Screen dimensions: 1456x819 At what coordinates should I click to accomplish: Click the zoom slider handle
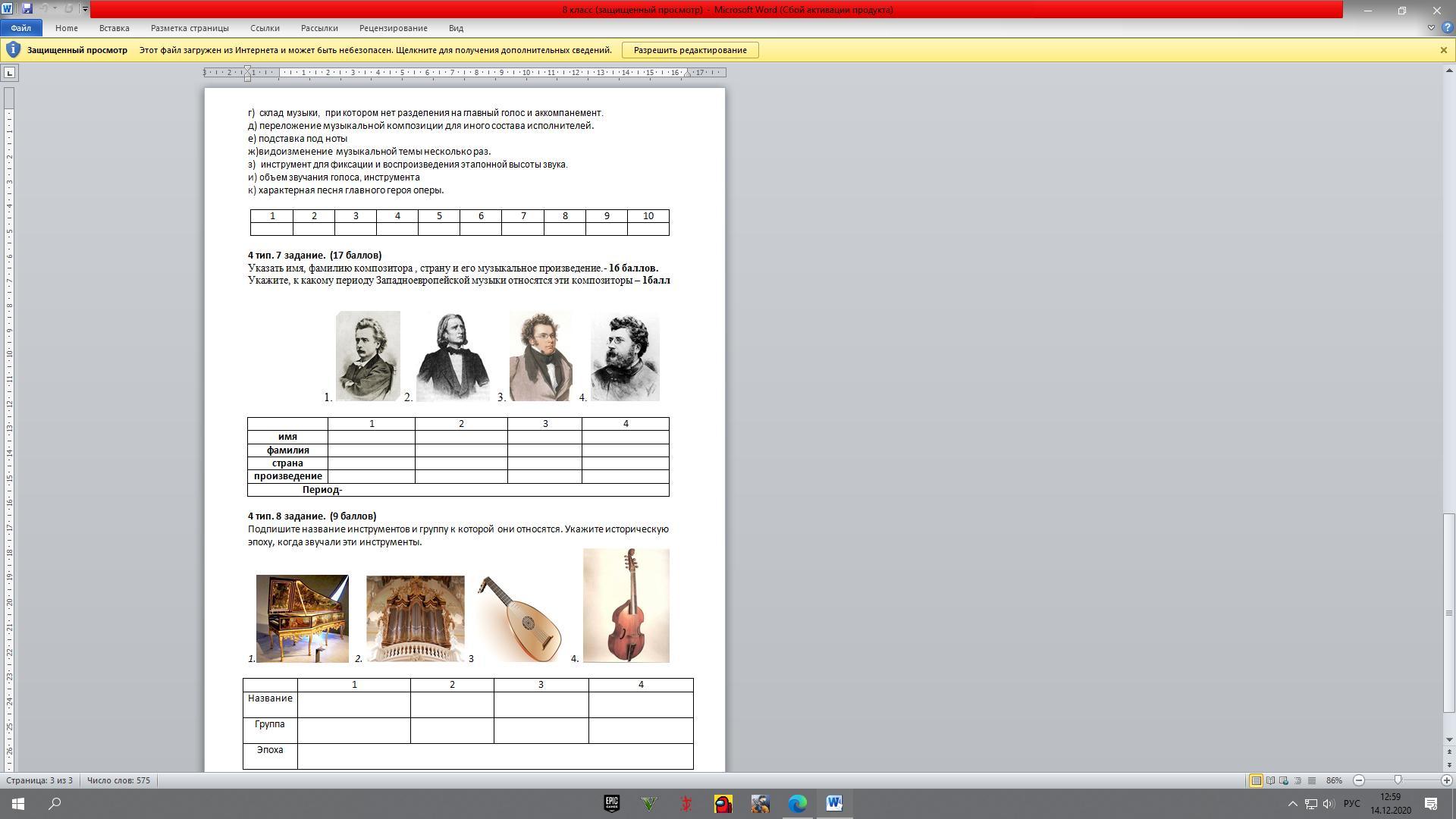coord(1398,780)
